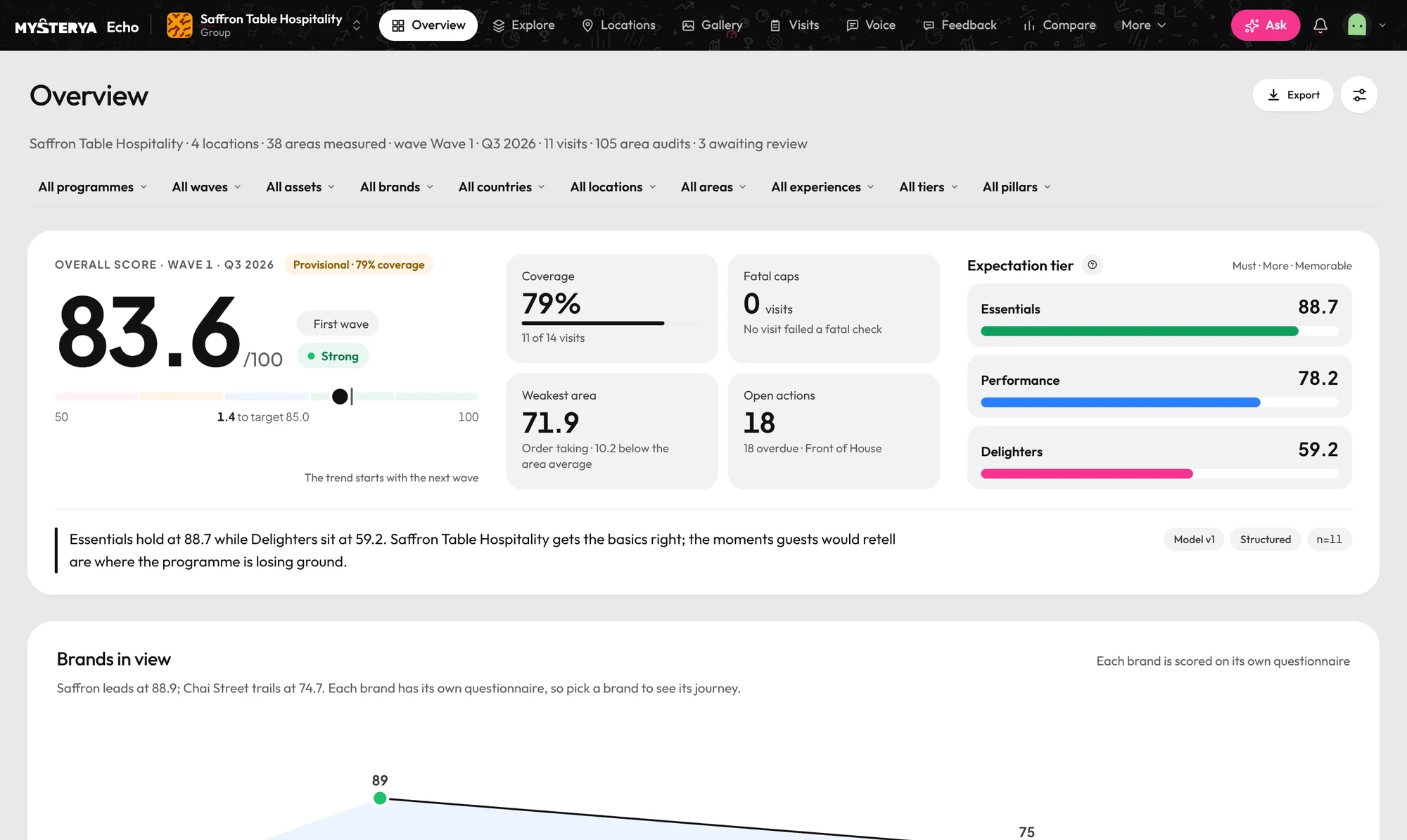The width and height of the screenshot is (1407, 840).
Task: Open the notifications bell
Action: click(x=1320, y=25)
